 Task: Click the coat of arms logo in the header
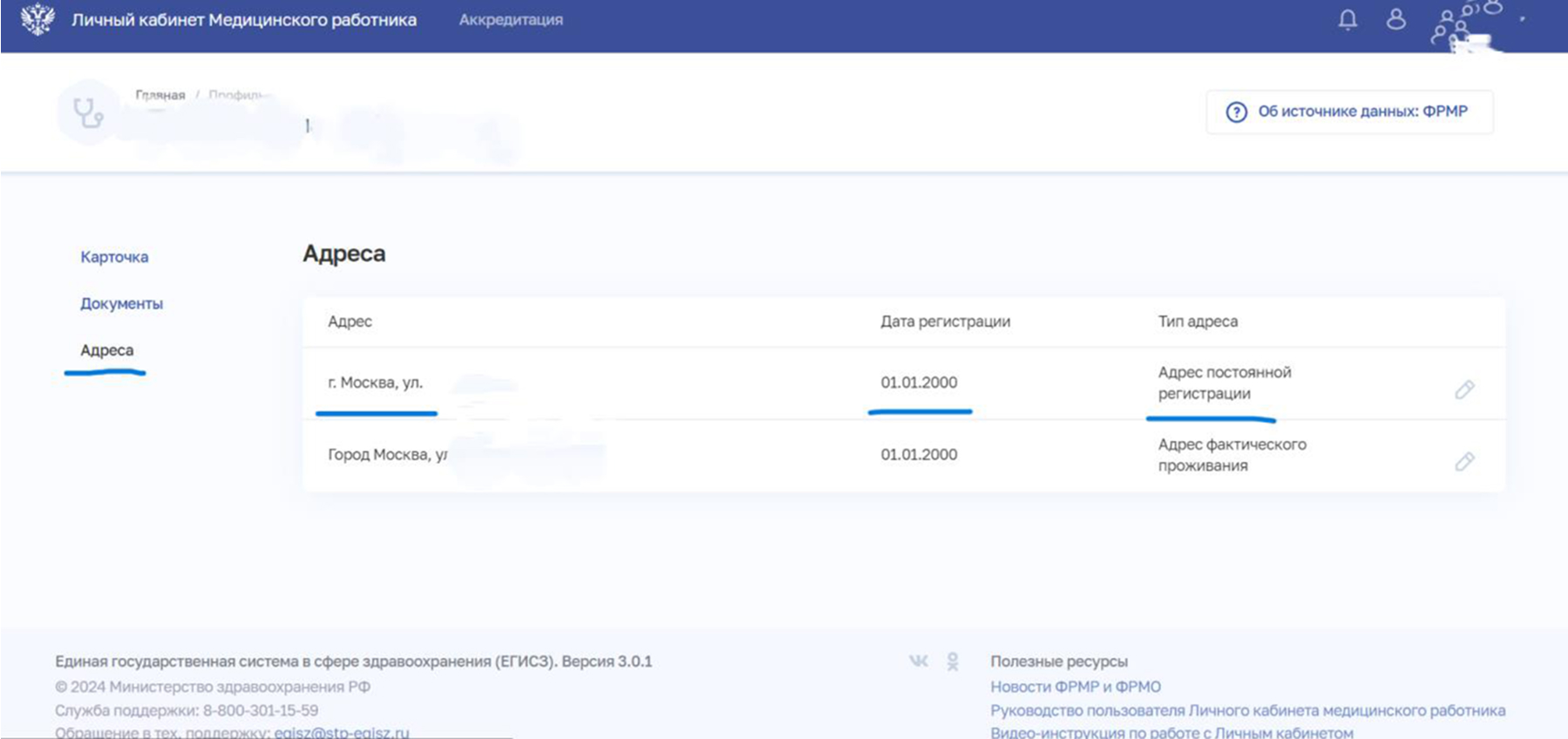(x=37, y=19)
